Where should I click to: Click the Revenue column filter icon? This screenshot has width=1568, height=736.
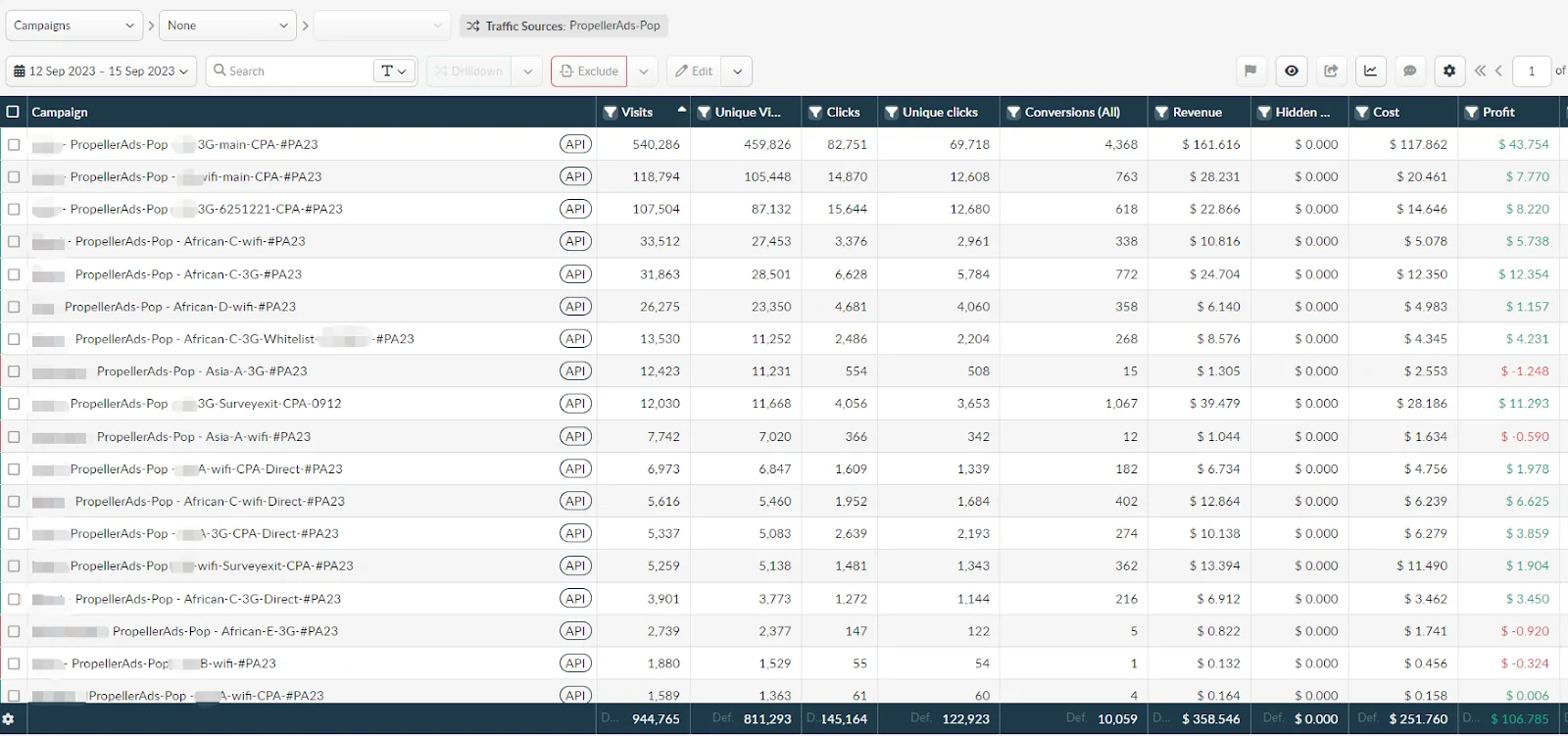pos(1161,113)
